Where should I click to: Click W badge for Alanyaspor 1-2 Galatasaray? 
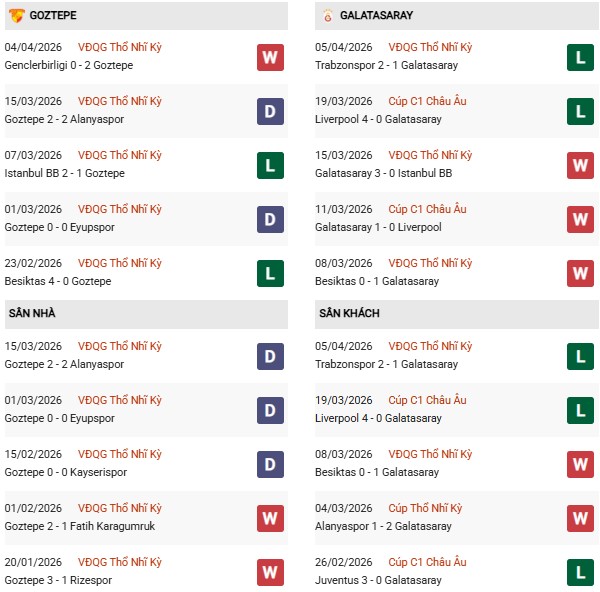(580, 518)
